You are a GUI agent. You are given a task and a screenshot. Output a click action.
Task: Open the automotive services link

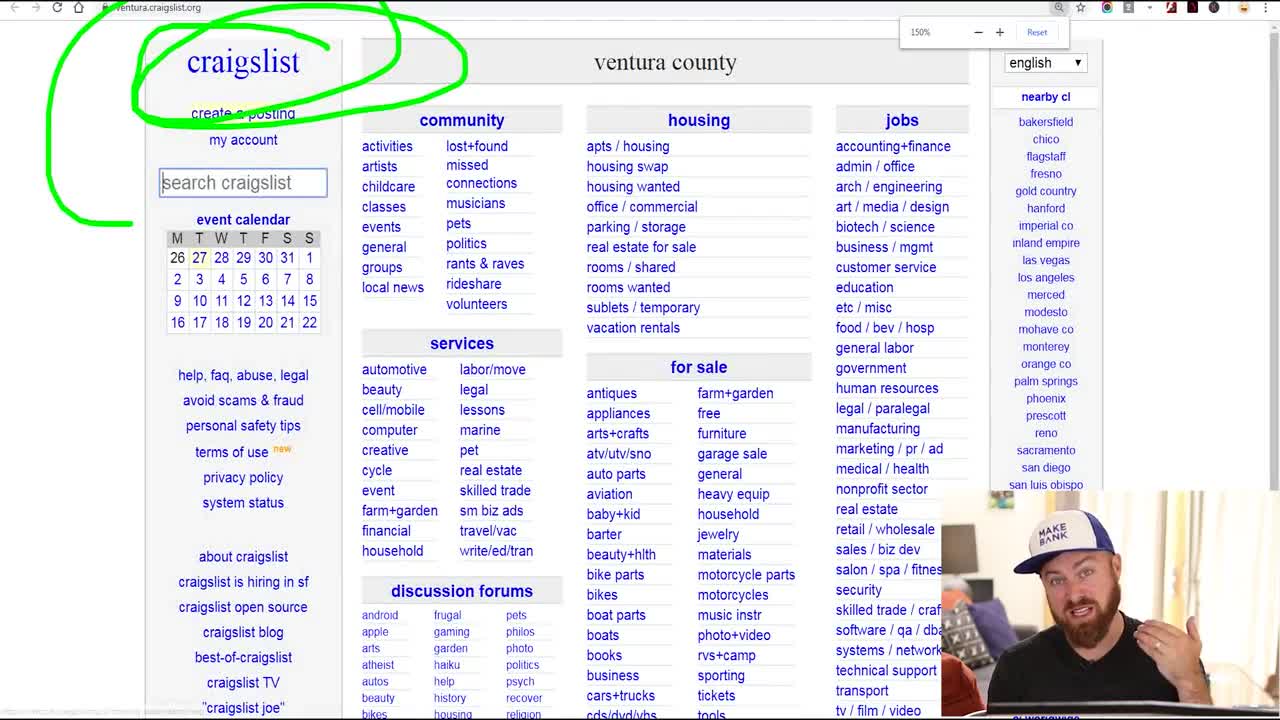pyautogui.click(x=394, y=370)
